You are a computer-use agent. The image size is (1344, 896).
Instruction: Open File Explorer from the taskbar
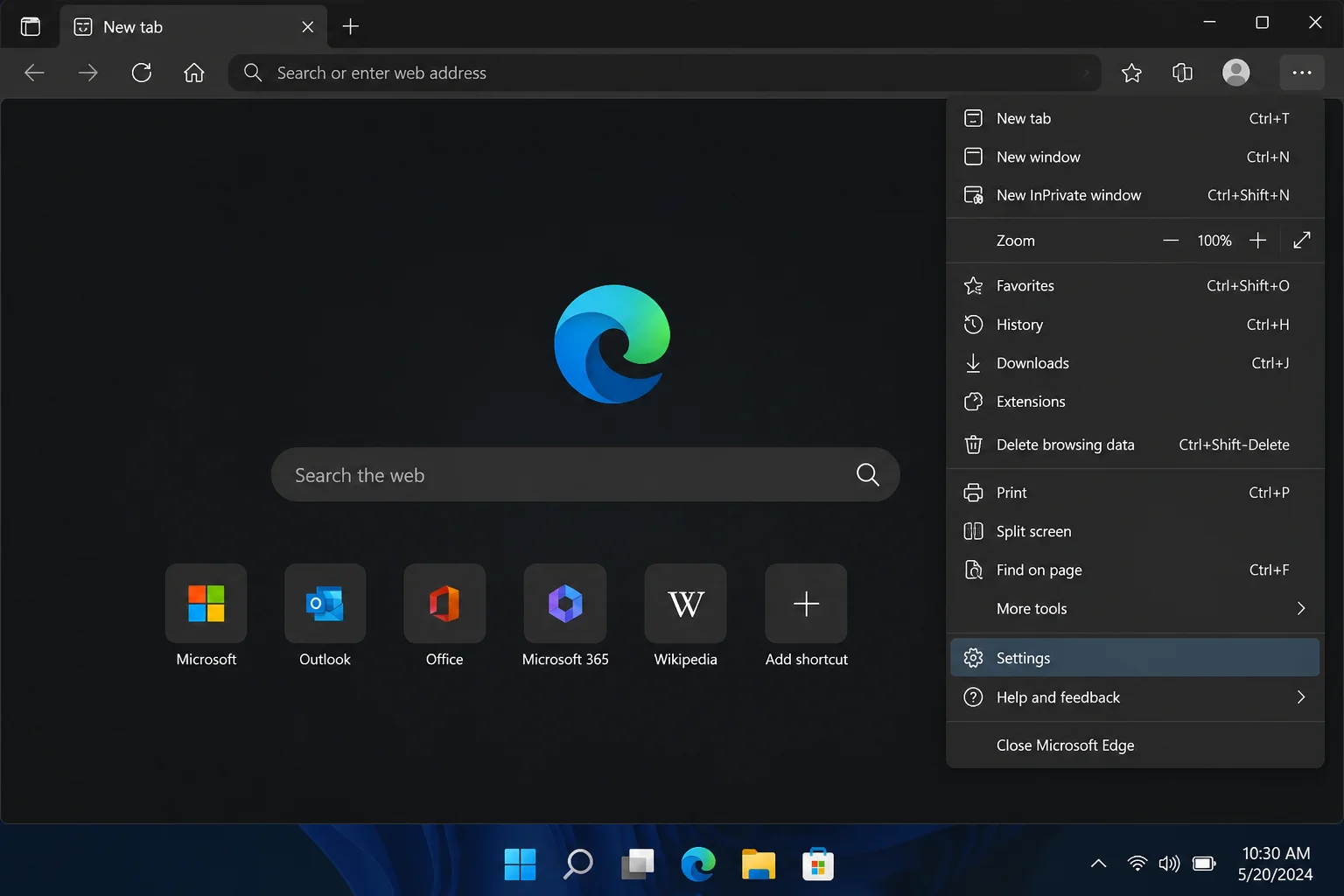point(758,864)
